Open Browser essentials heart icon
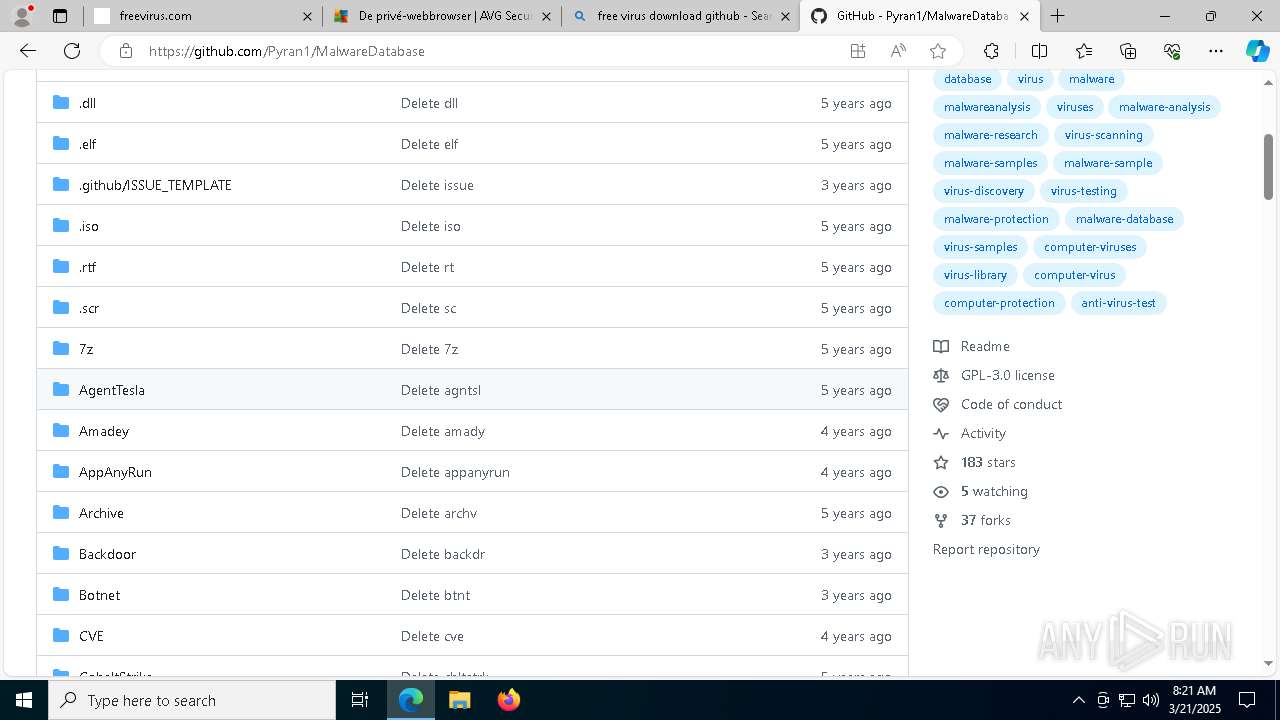This screenshot has height=720, width=1280. point(1172,51)
